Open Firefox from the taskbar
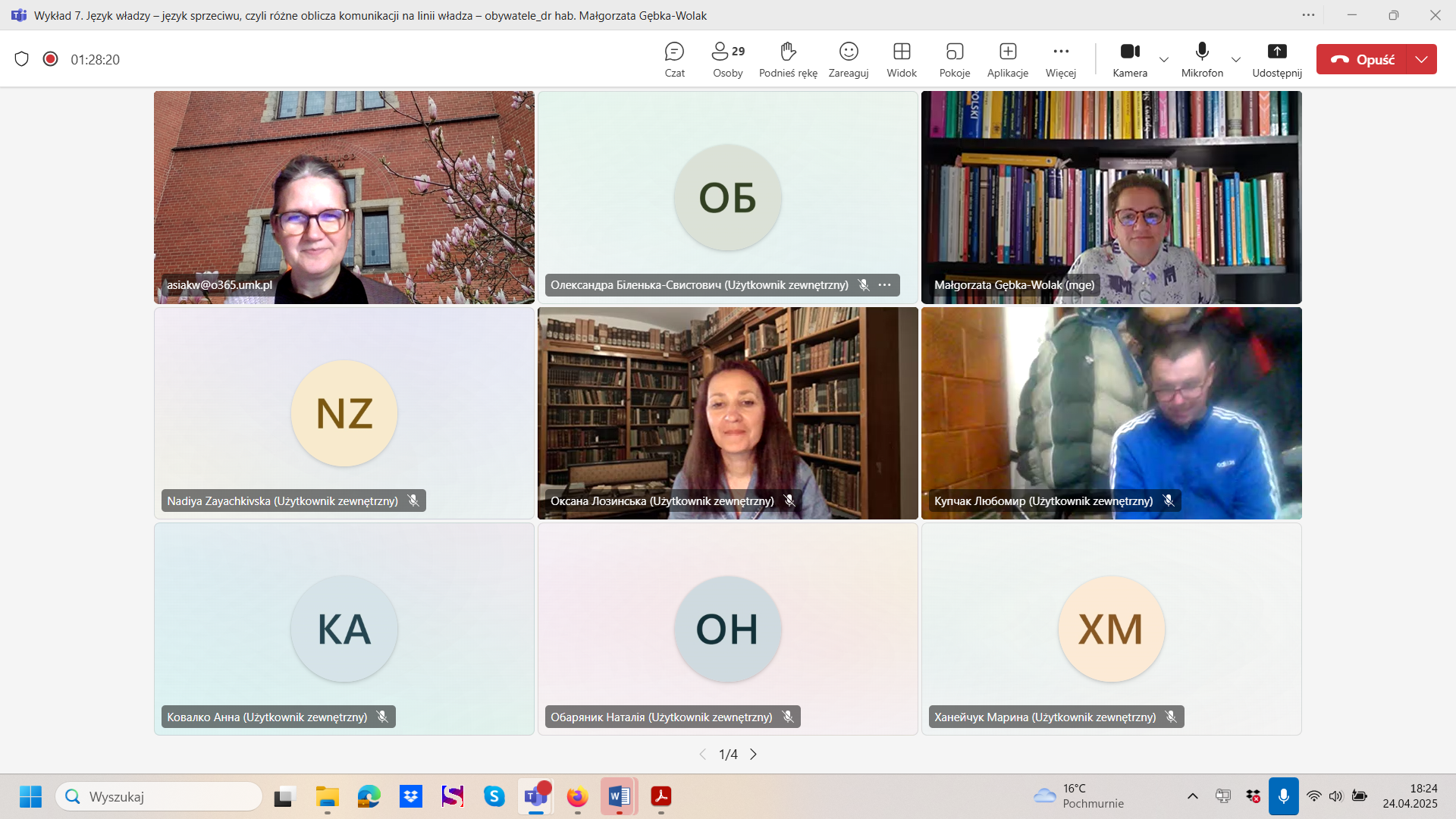Viewport: 1456px width, 819px height. [577, 796]
